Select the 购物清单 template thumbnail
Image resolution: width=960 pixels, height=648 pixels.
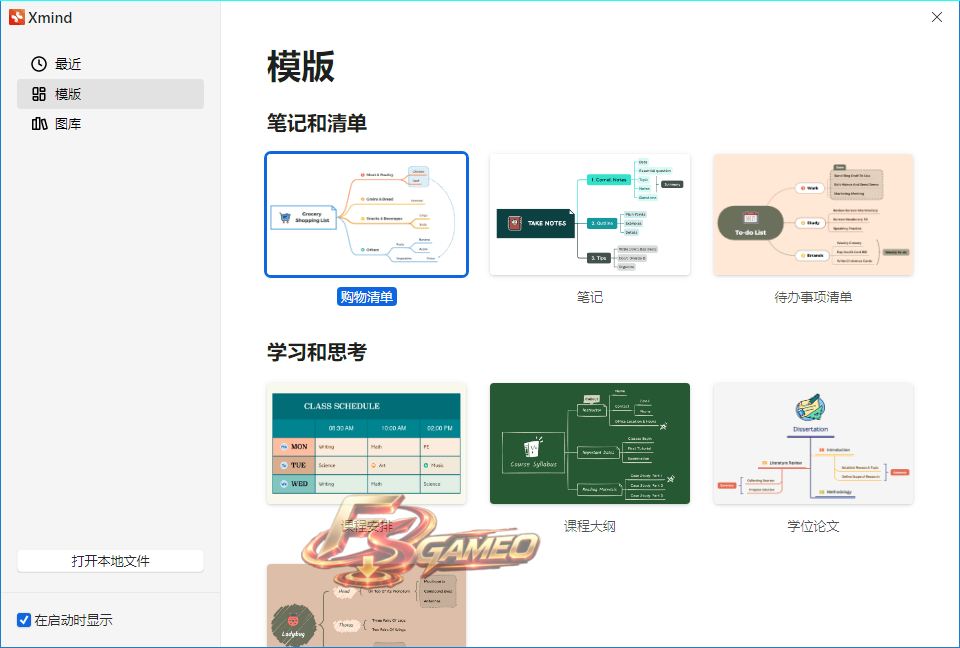[366, 214]
